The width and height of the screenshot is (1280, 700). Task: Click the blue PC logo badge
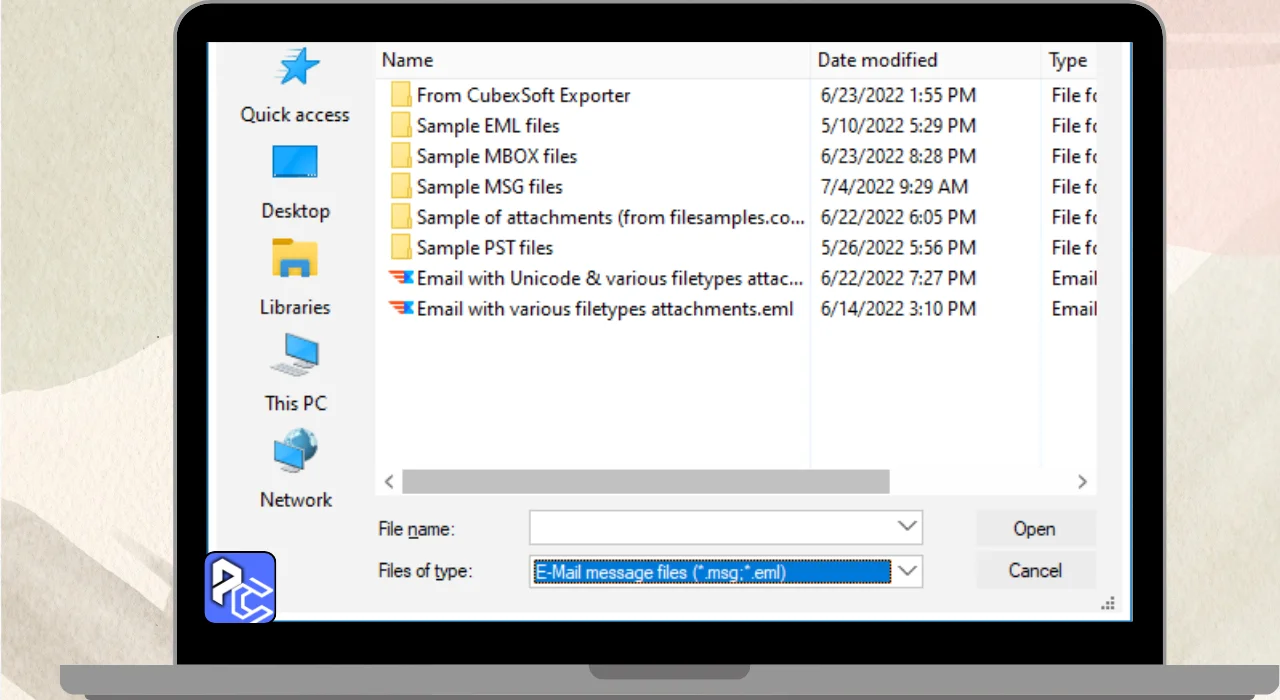click(240, 588)
